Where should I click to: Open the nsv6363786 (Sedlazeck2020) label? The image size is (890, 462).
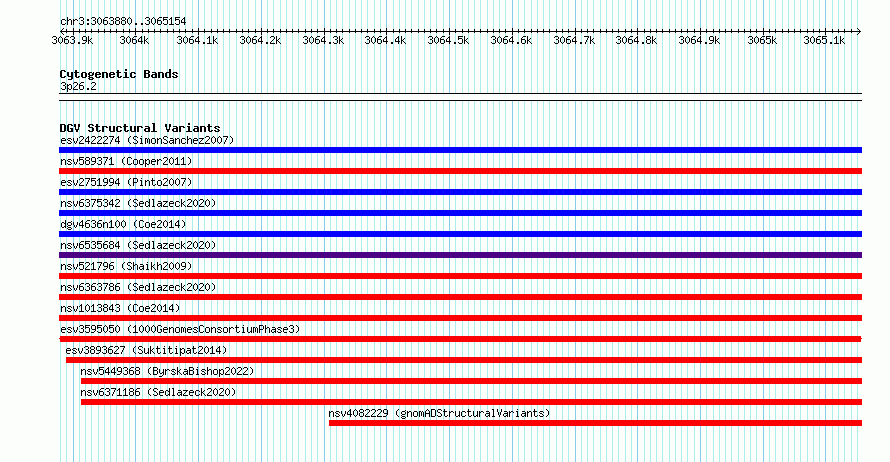tap(138, 287)
